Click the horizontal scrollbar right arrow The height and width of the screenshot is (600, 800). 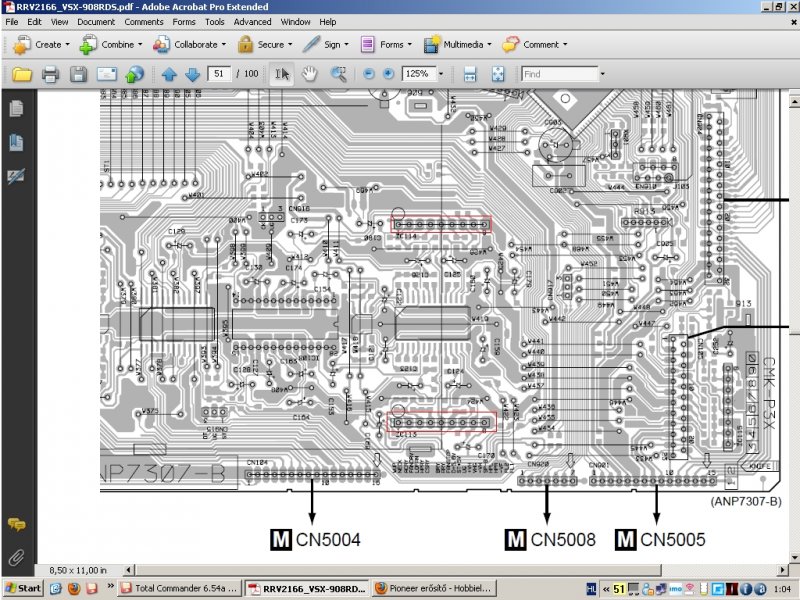pos(783,569)
